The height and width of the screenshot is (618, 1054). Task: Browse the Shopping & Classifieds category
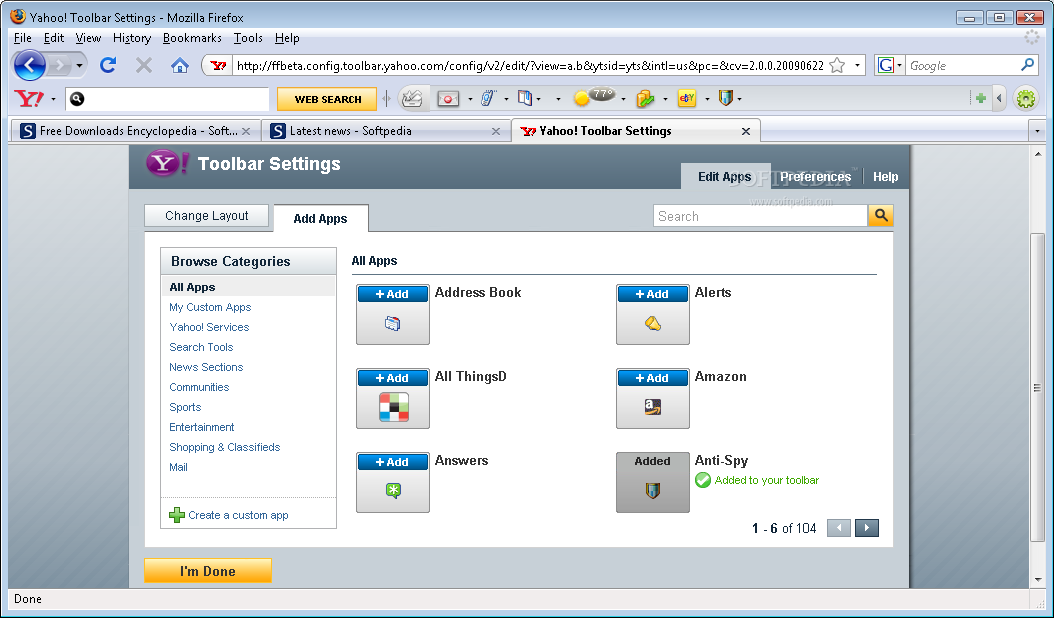225,447
